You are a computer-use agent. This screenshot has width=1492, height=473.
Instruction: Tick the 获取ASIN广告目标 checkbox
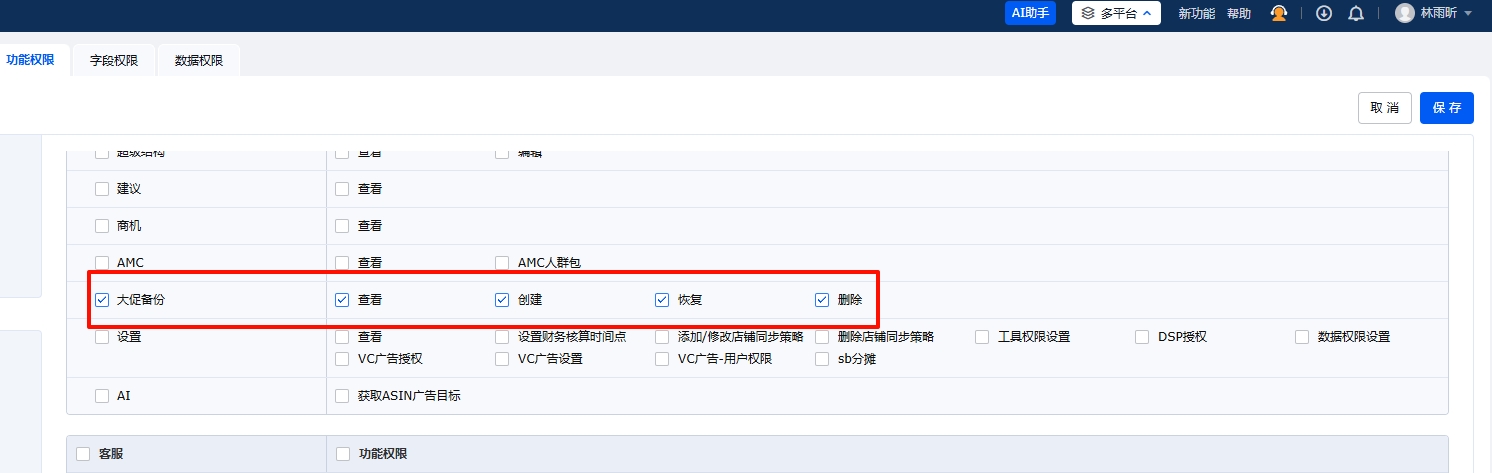pos(342,396)
